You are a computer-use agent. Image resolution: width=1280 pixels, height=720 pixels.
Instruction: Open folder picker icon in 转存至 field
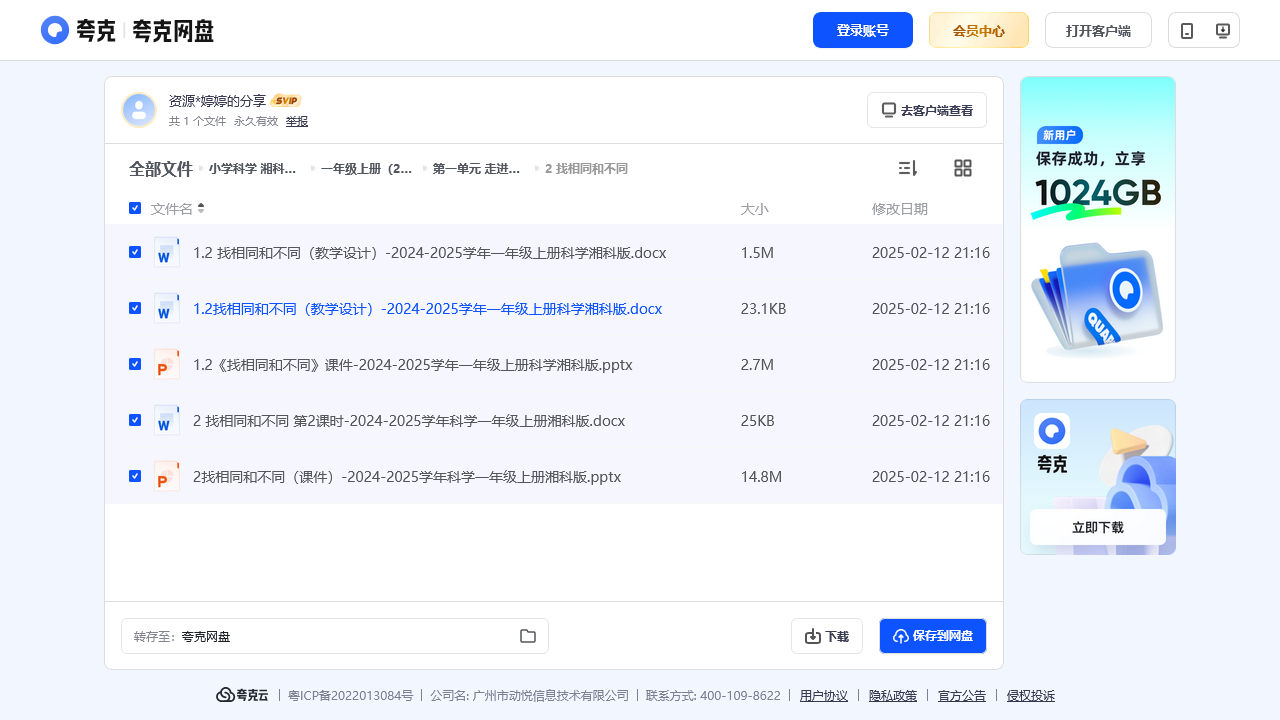click(x=528, y=636)
